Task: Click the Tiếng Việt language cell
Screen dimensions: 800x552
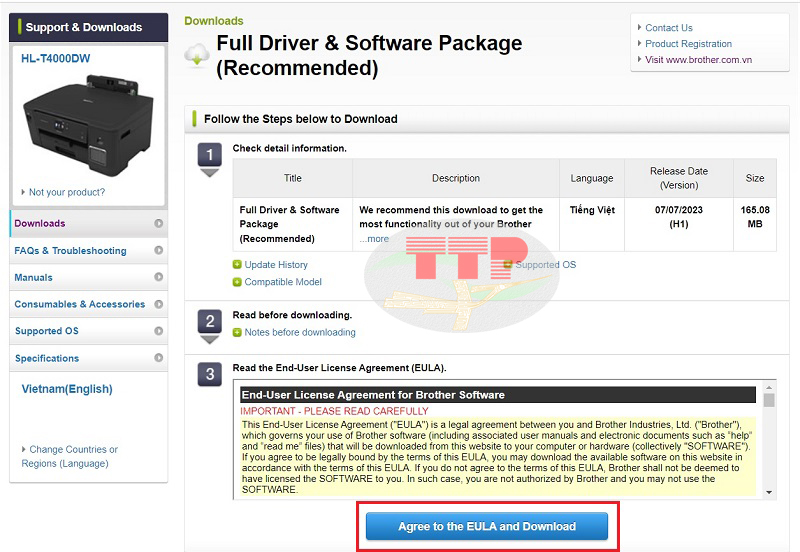Action: point(592,224)
